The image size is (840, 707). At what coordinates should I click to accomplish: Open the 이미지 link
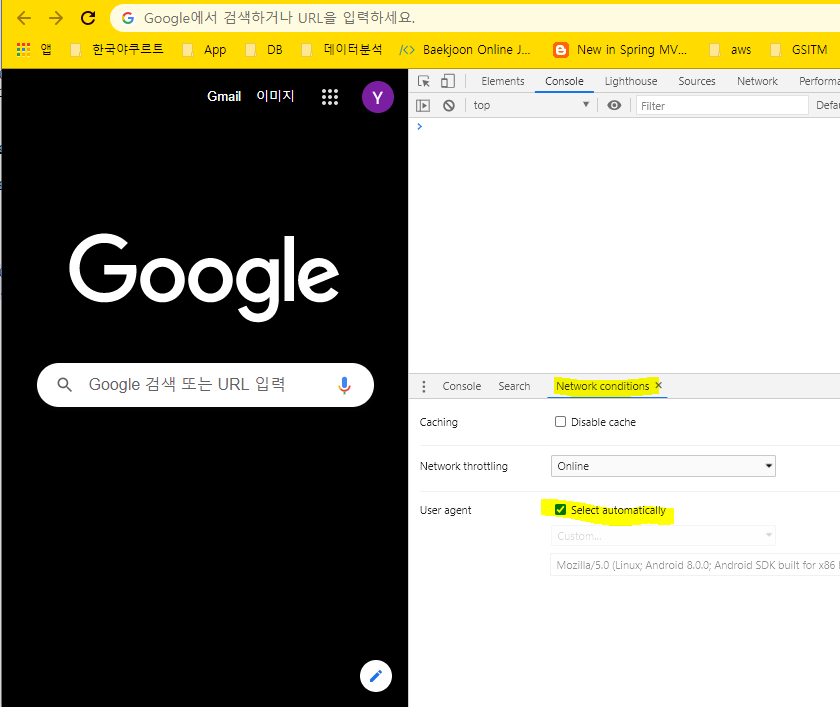click(275, 96)
